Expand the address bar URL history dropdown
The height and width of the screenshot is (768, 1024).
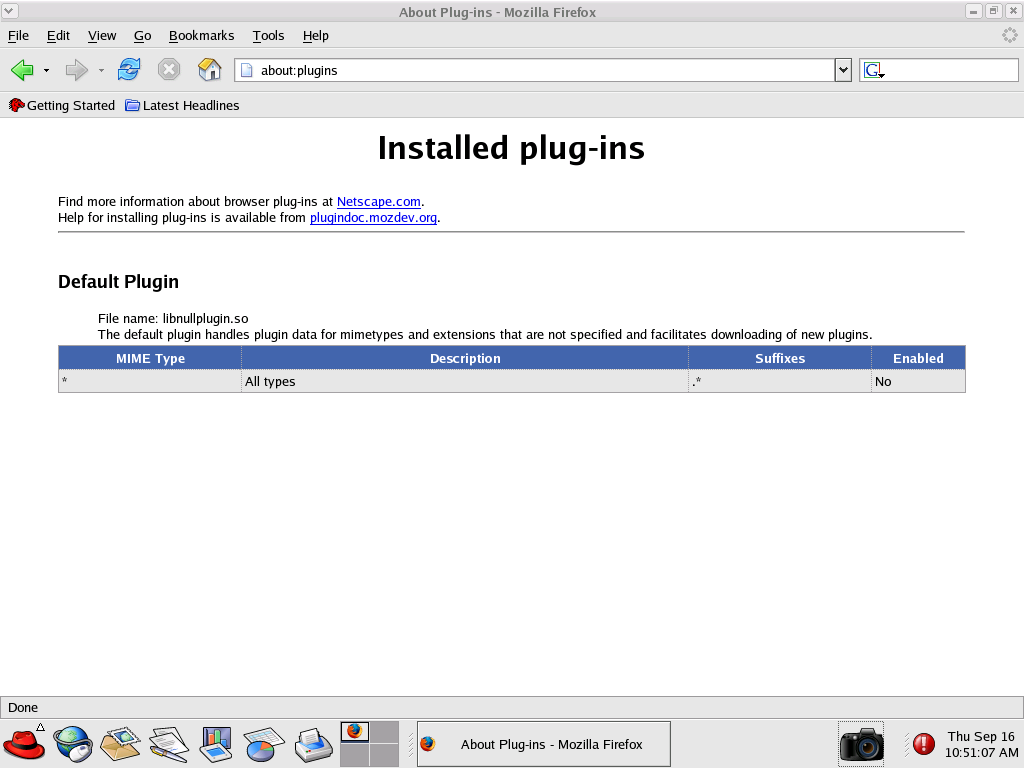pos(843,71)
